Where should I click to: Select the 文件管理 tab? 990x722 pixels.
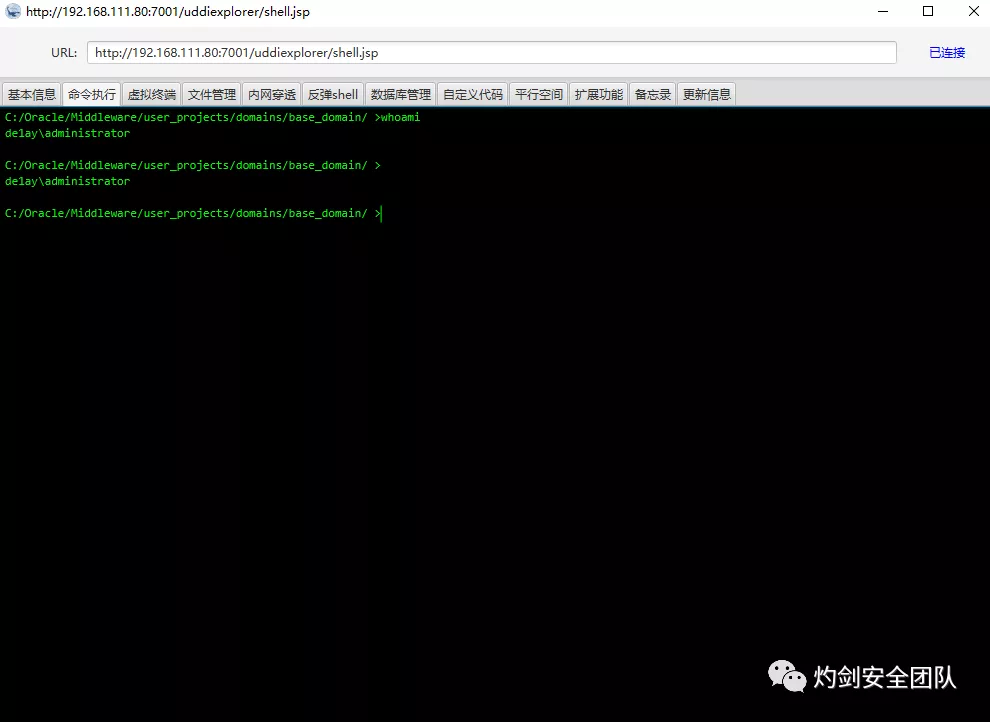pyautogui.click(x=212, y=95)
